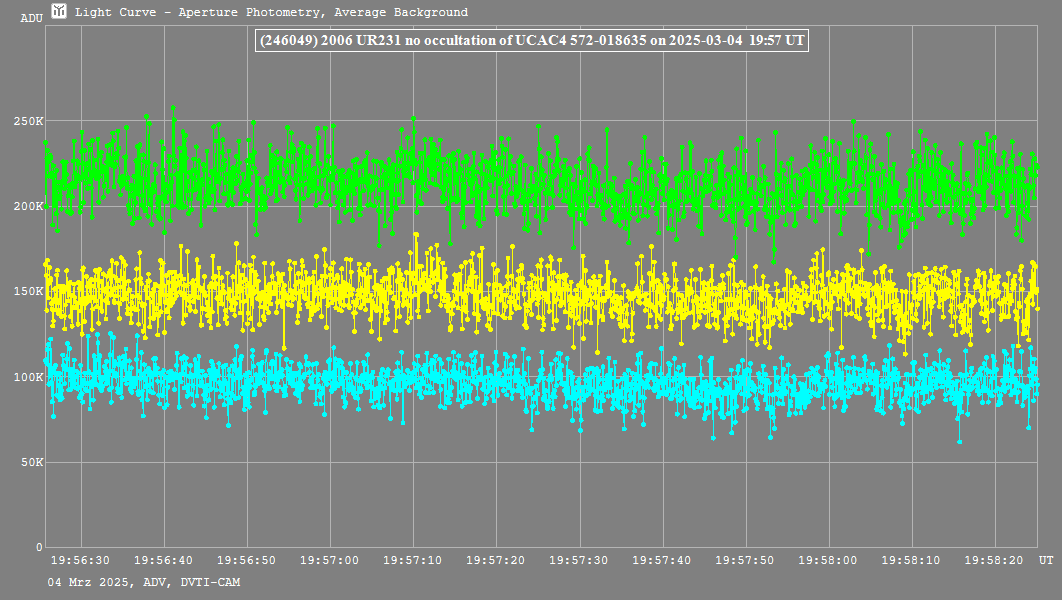Click the UT unit label on time axis
Image resolution: width=1062 pixels, height=600 pixels.
(1044, 561)
